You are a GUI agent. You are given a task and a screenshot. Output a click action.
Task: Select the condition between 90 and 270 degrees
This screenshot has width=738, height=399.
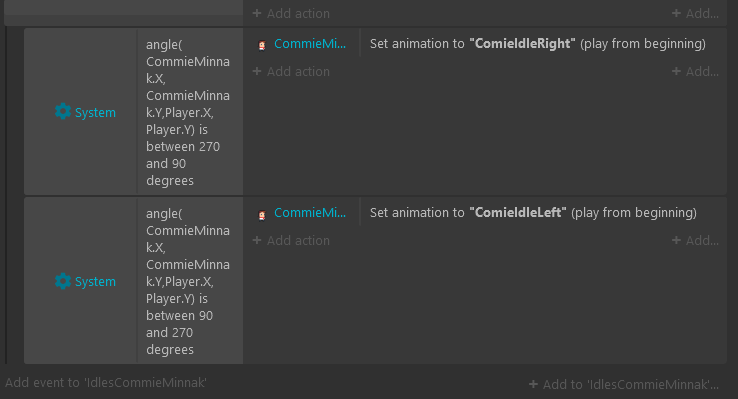tap(188, 281)
